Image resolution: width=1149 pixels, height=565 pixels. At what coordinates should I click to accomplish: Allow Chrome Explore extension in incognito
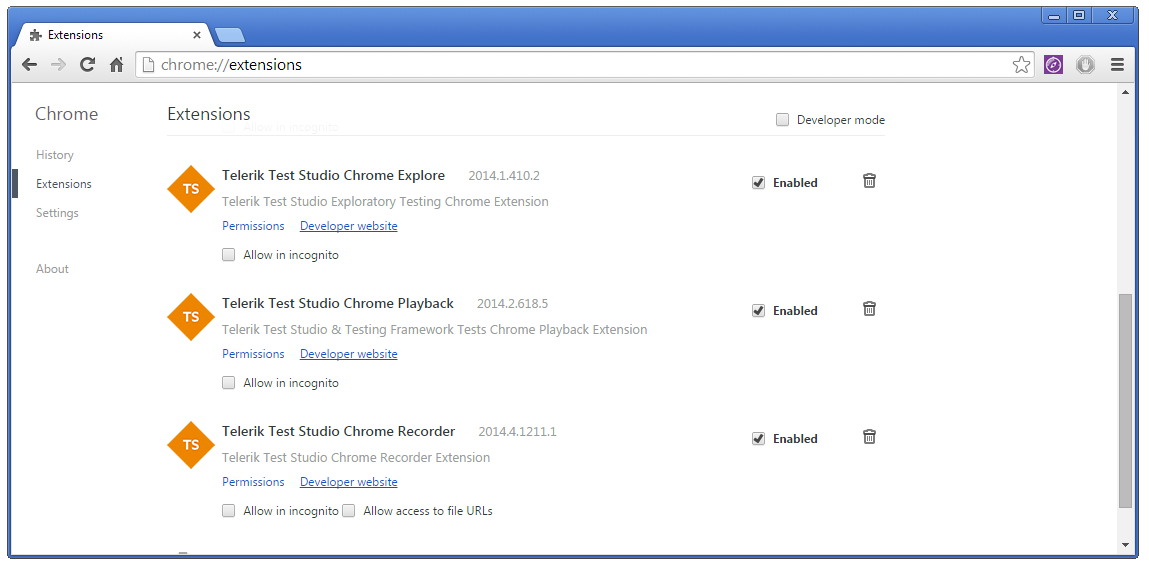(x=229, y=255)
